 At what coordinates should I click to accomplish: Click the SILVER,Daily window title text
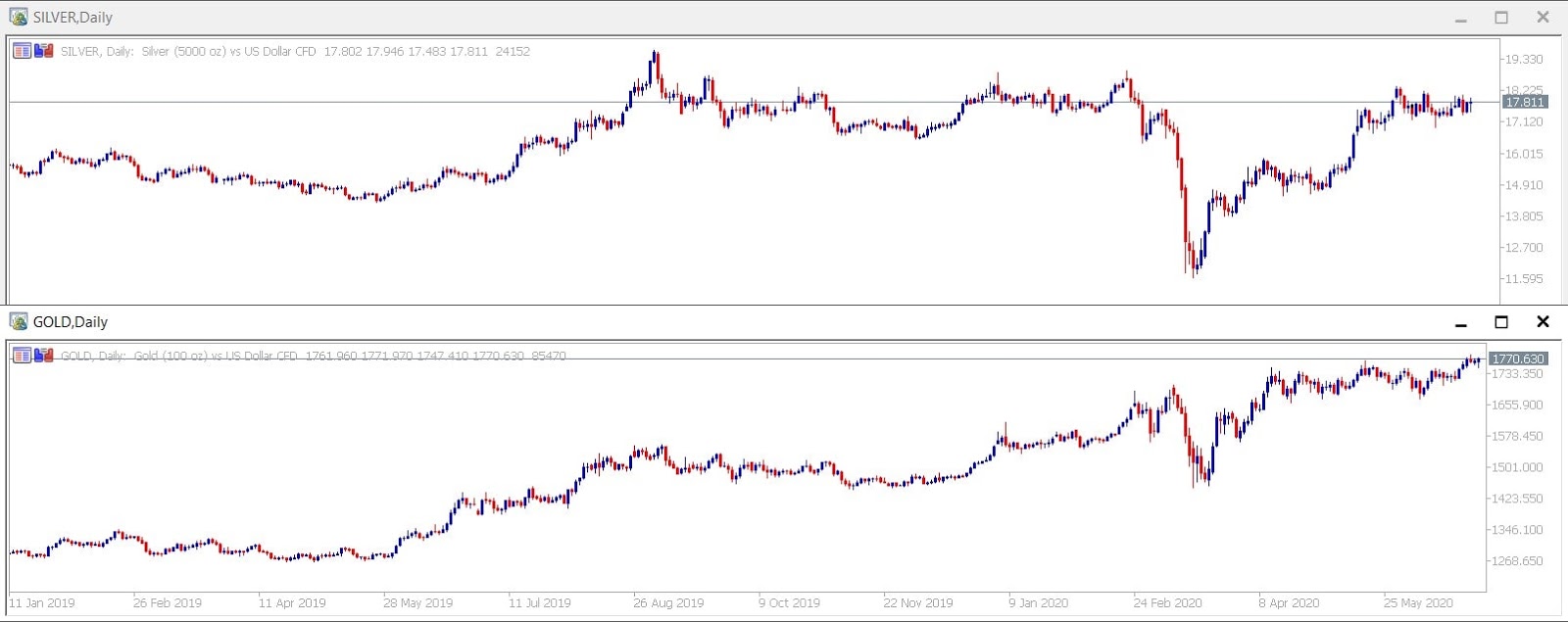[73, 18]
